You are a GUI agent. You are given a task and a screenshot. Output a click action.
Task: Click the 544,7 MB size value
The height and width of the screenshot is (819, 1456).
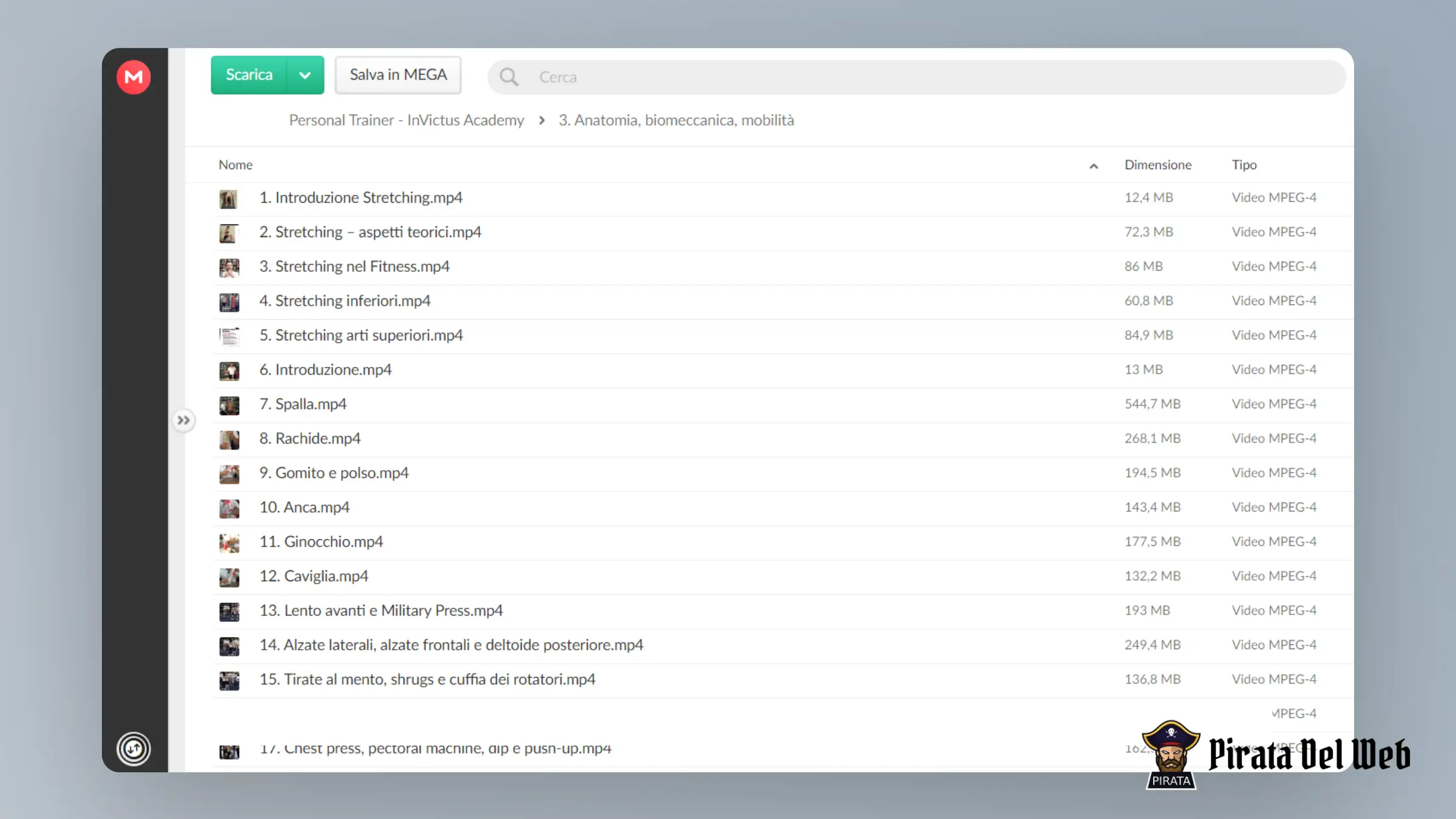click(1152, 404)
